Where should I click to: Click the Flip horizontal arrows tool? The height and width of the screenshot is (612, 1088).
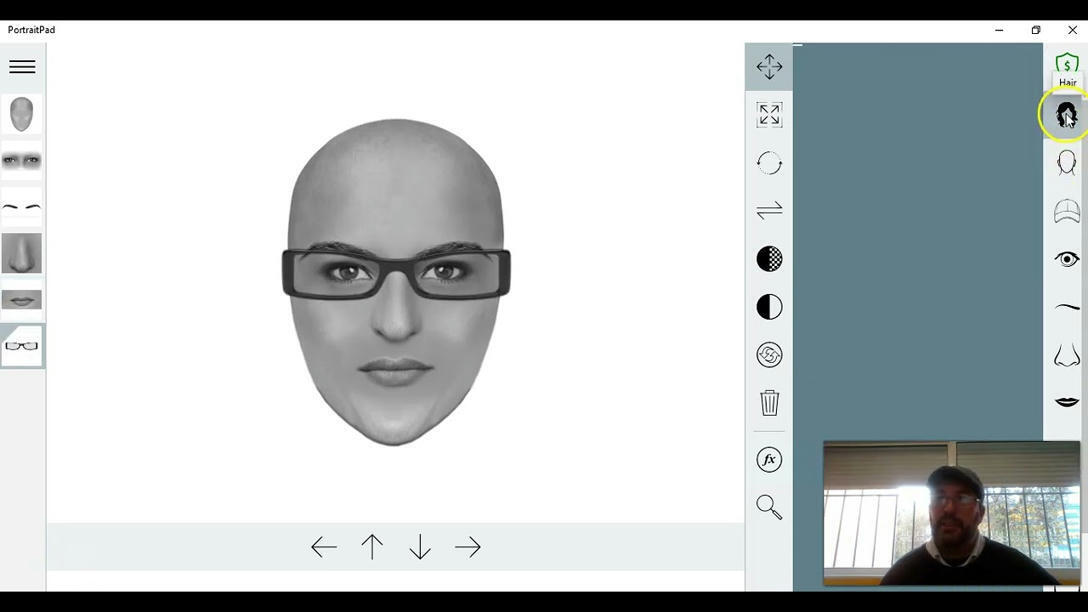(x=769, y=210)
